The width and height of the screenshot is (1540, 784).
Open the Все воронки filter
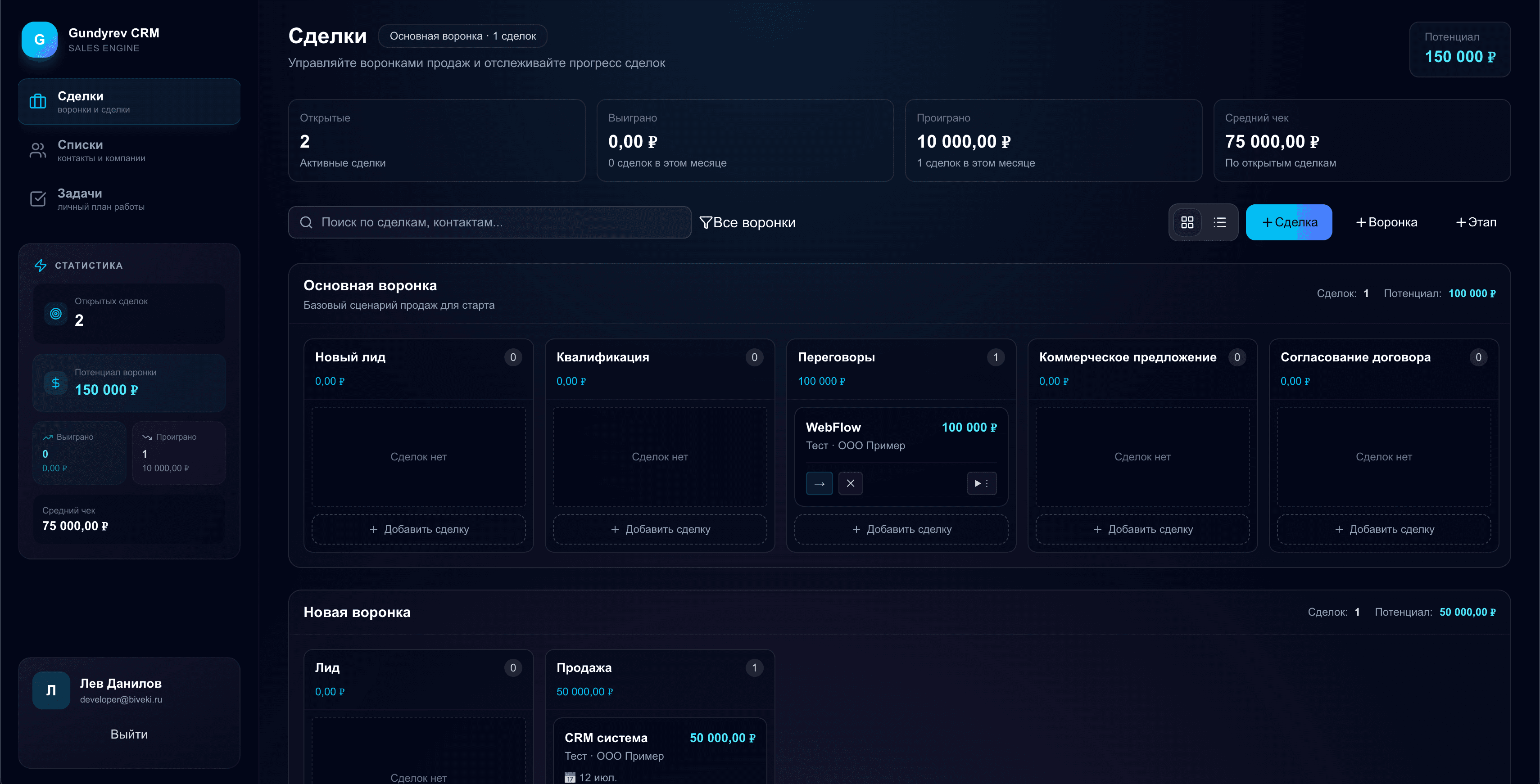748,222
